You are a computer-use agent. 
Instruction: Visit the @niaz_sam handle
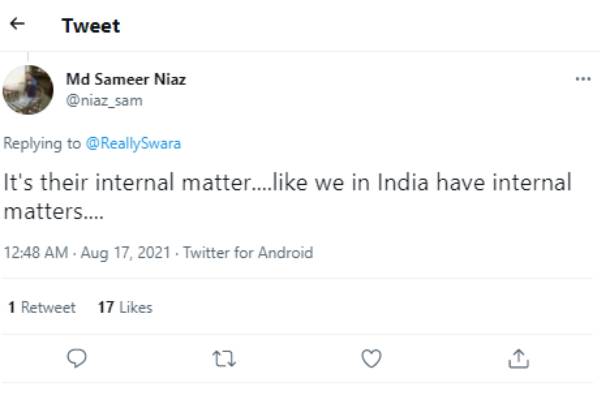click(x=104, y=101)
